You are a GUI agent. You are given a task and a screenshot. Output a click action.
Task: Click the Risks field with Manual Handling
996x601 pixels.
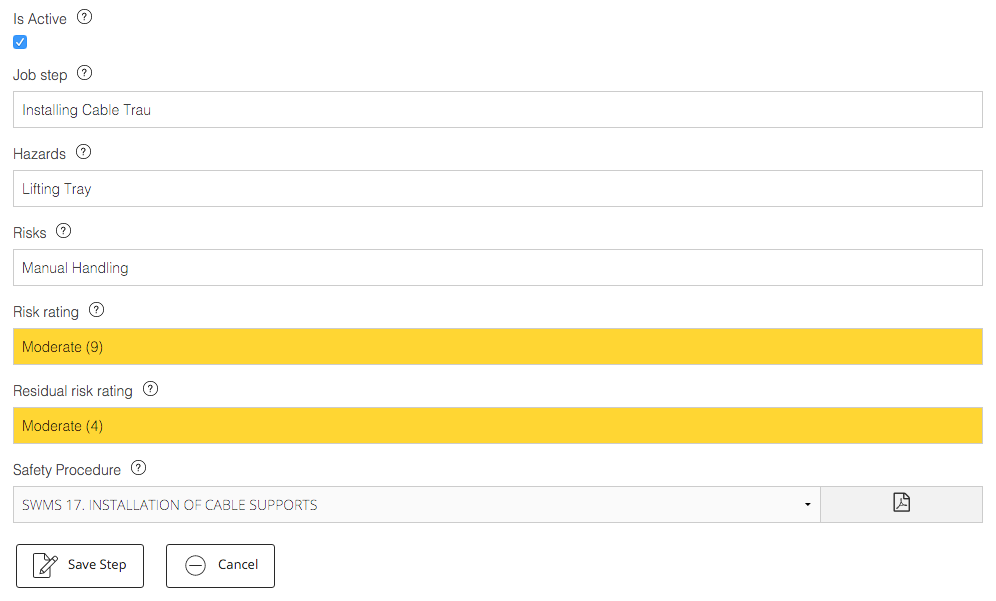[497, 267]
